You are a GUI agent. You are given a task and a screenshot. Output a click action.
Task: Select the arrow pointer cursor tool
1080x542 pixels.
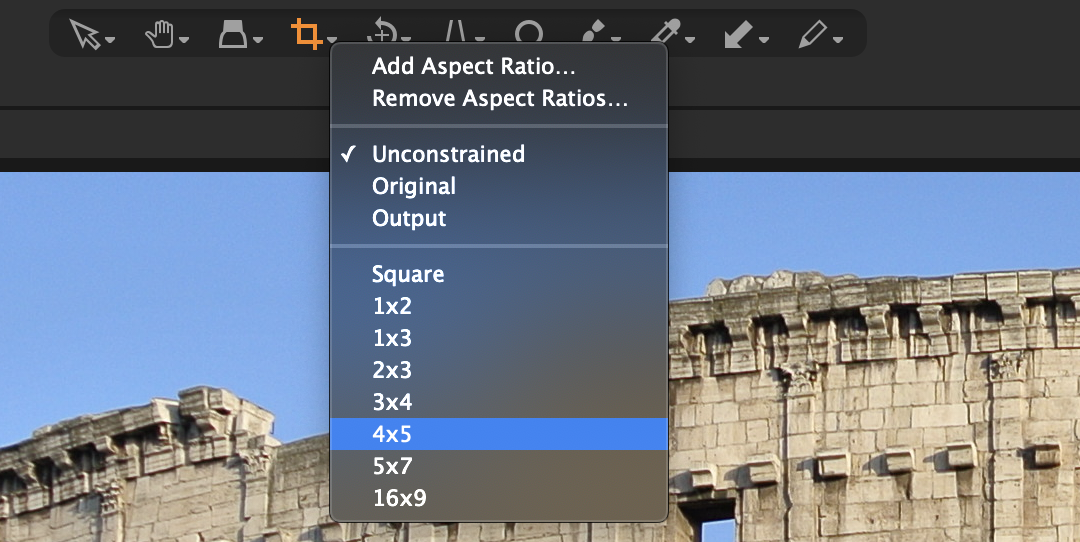pyautogui.click(x=85, y=34)
